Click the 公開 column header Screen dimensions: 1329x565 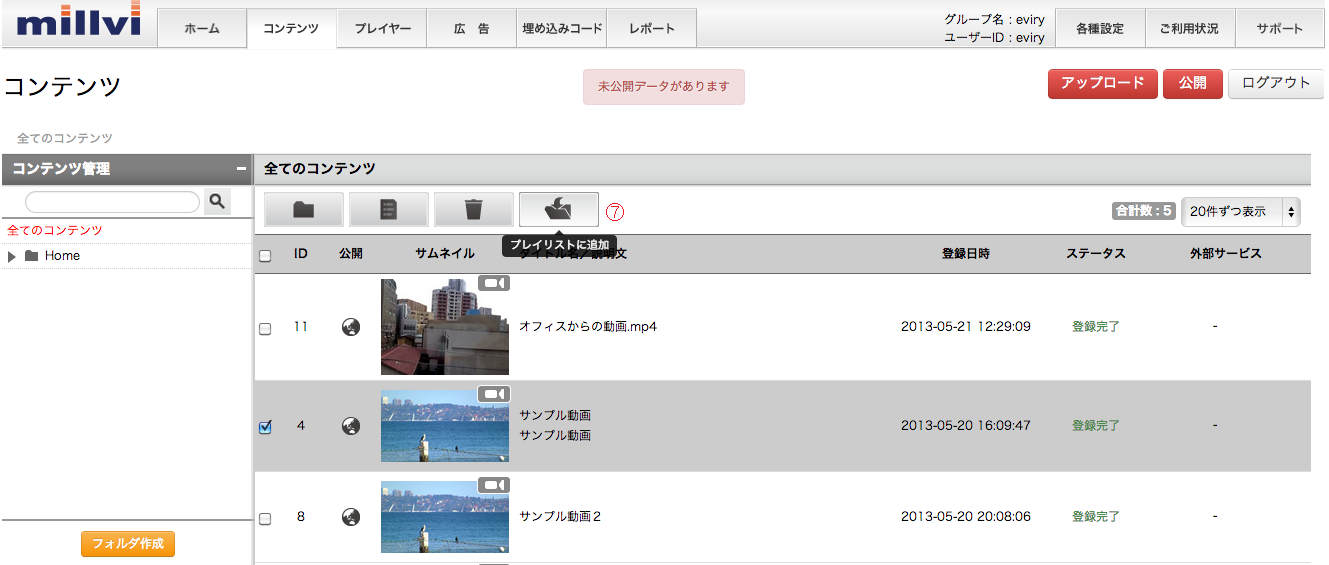pyautogui.click(x=351, y=254)
